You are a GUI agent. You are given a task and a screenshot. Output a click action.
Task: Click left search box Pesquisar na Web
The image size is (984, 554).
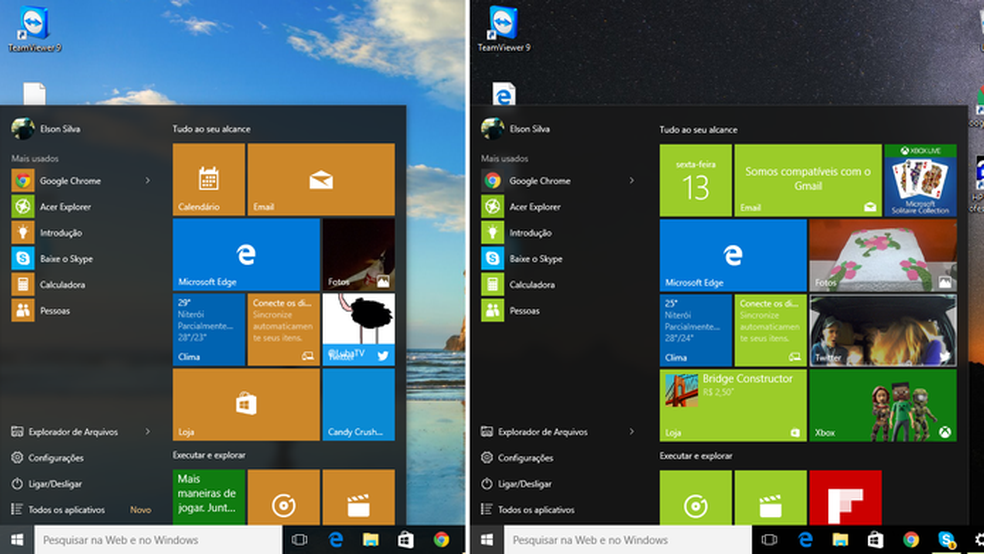tap(158, 540)
